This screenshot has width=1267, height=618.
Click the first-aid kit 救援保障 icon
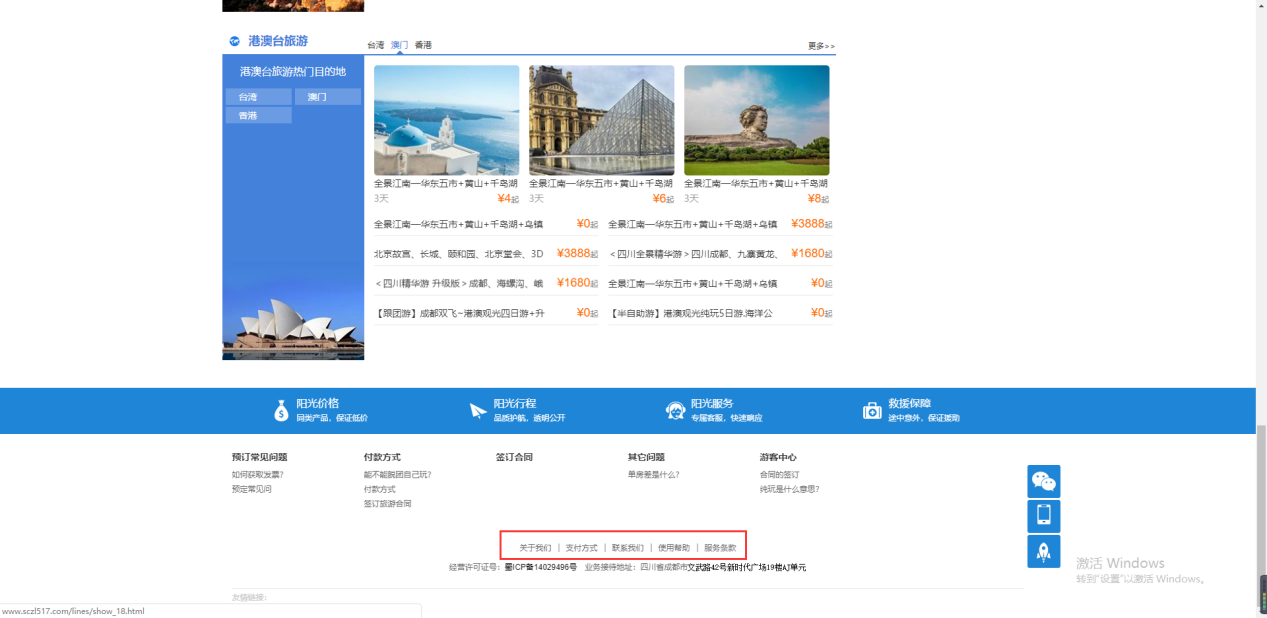[x=872, y=410]
